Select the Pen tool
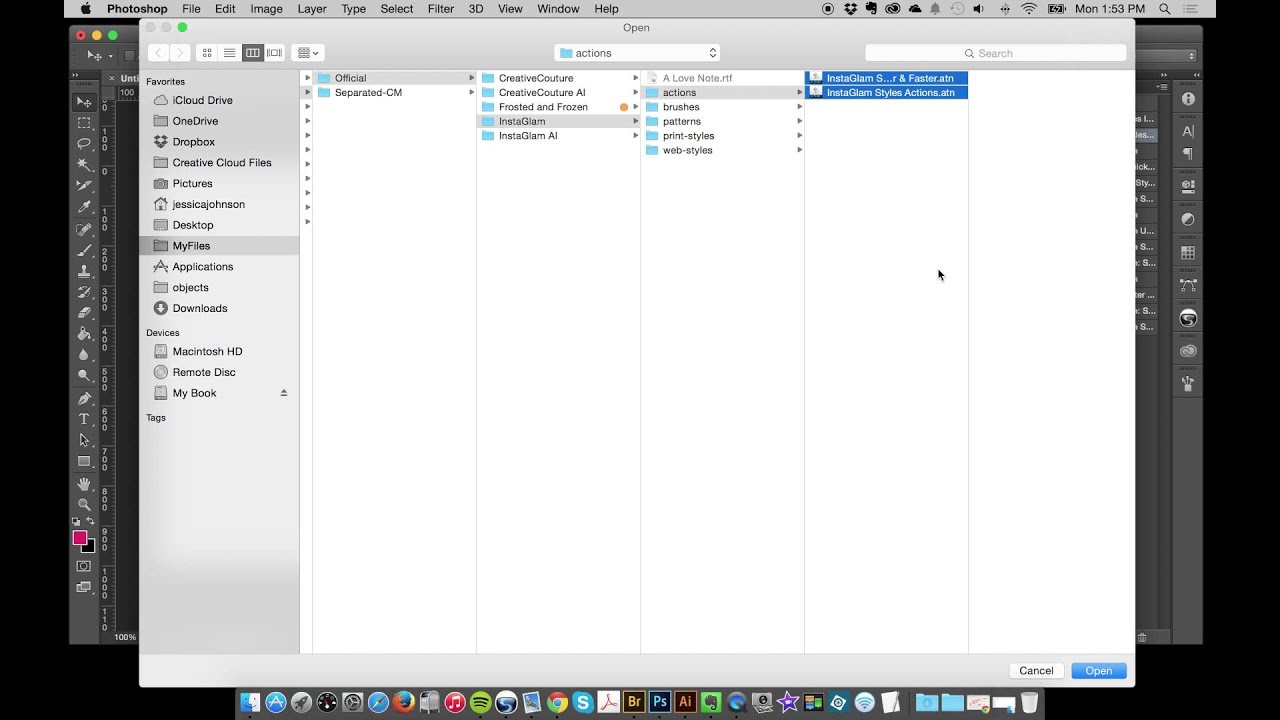This screenshot has width=1280, height=720. tap(84, 398)
